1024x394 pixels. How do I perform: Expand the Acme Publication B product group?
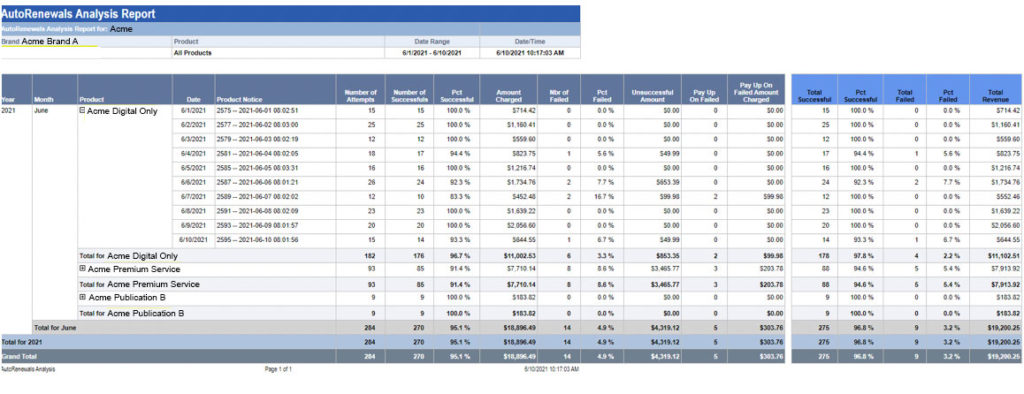pyautogui.click(x=82, y=297)
